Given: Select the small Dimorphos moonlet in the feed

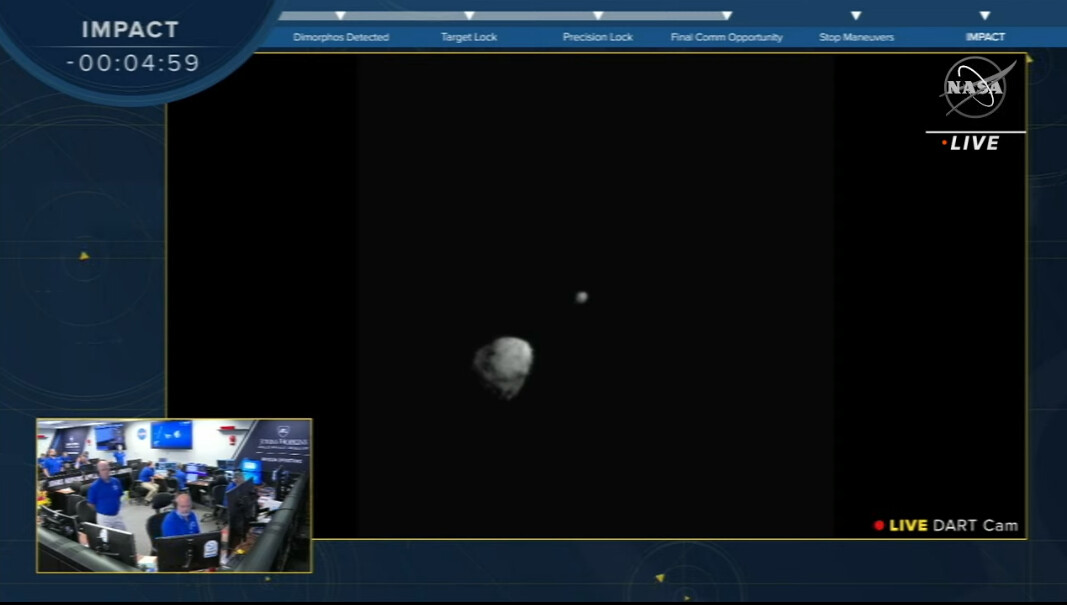Looking at the screenshot, I should (x=581, y=297).
